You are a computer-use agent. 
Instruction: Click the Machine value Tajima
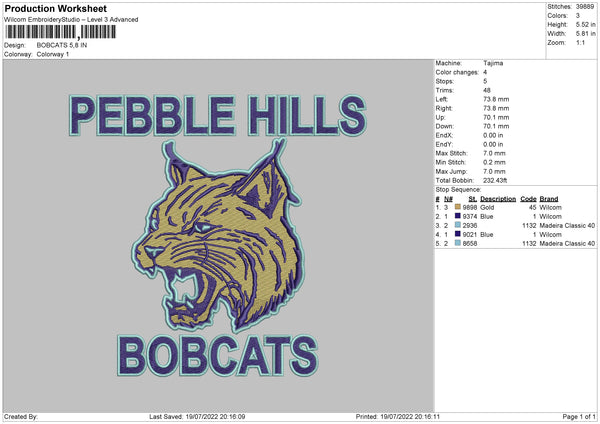point(493,63)
